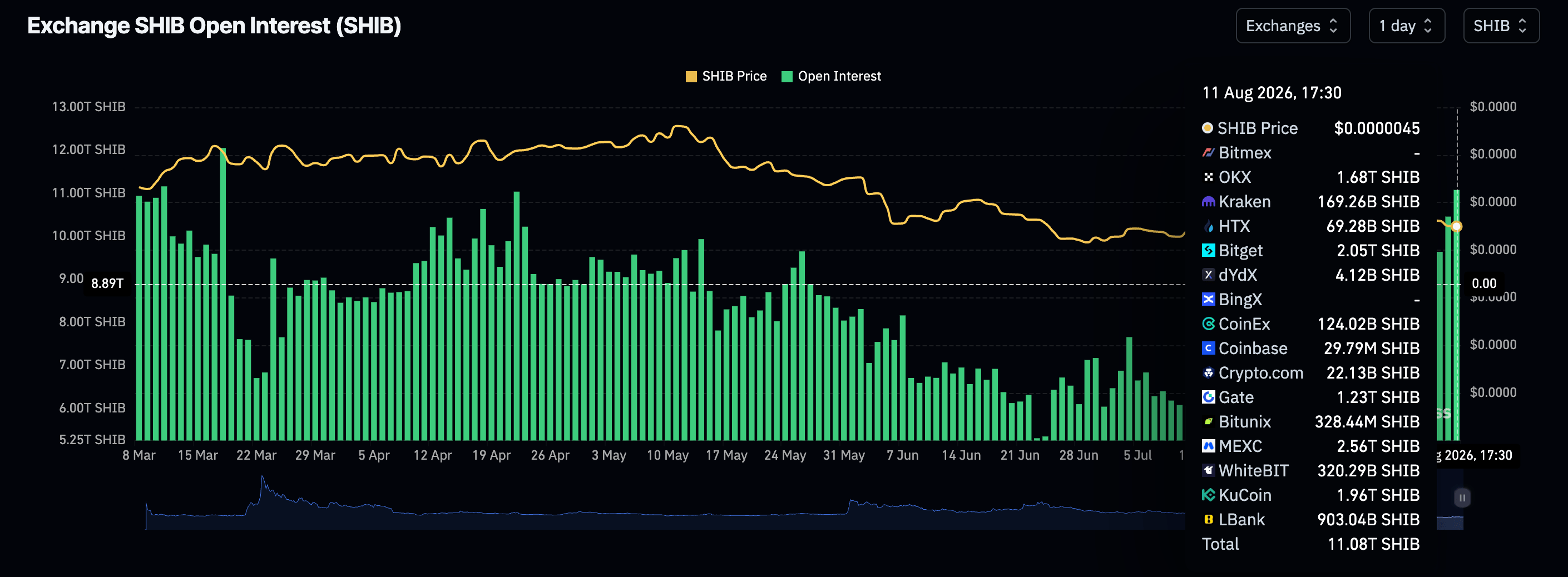Click the Bitget value 2.05T SHIB
The height and width of the screenshot is (577, 1568).
click(x=1378, y=251)
